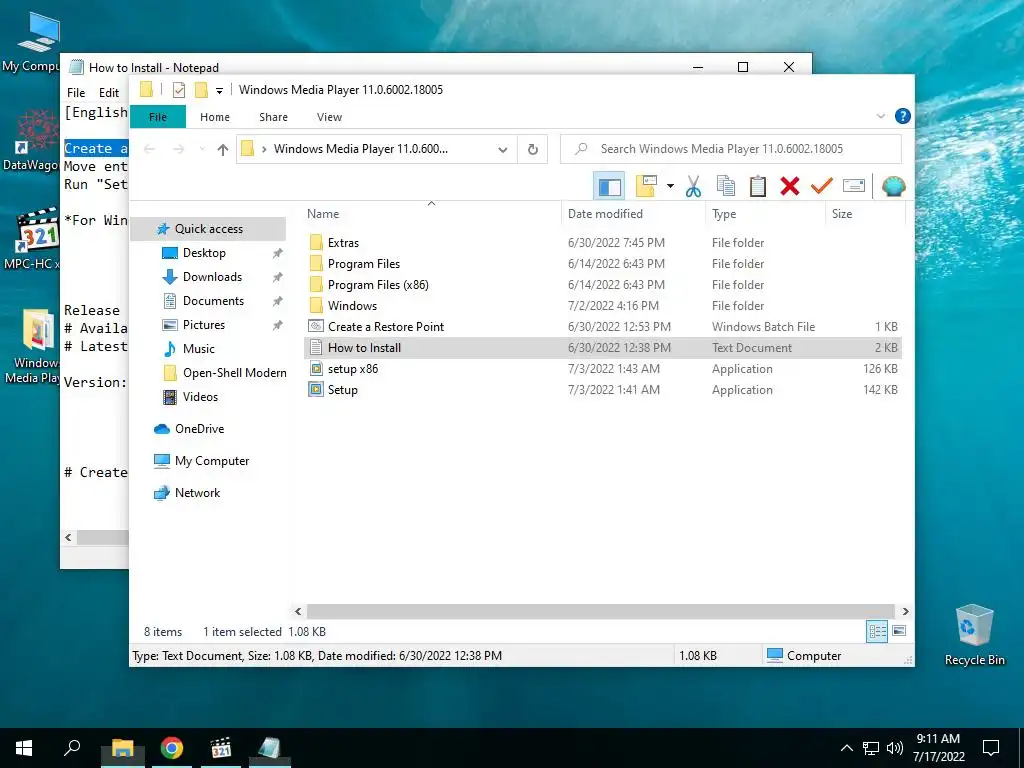Open Pictures in the navigation pane
Viewport: 1024px width, 768px height.
[204, 325]
